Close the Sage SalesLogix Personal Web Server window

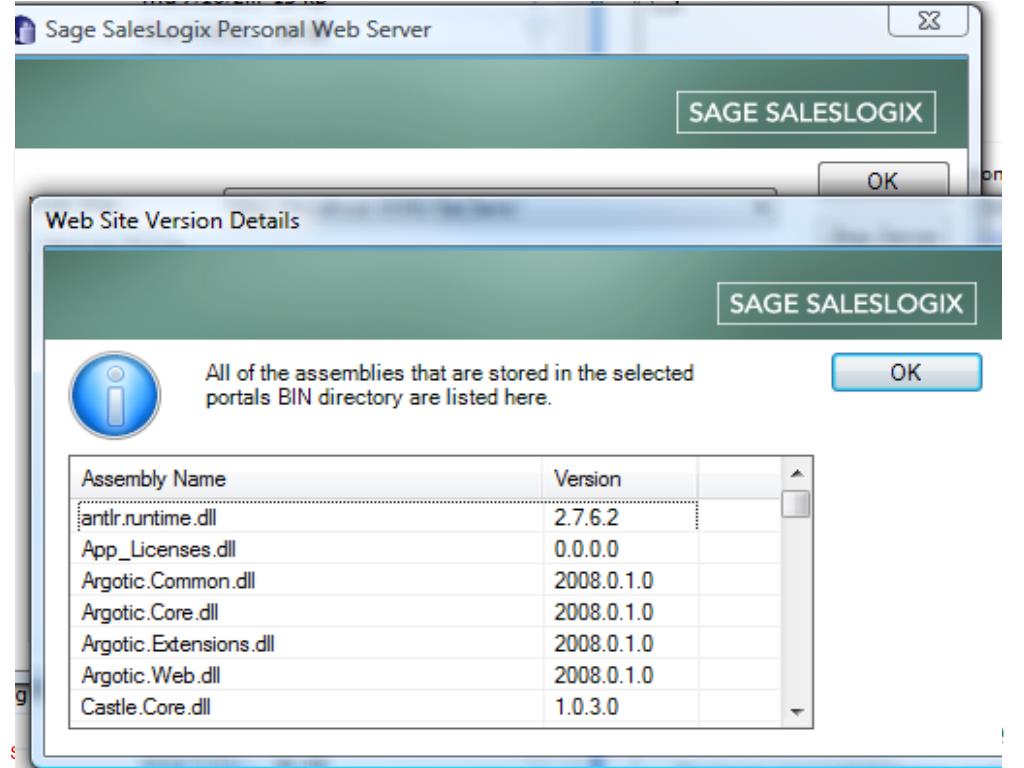coord(928,21)
